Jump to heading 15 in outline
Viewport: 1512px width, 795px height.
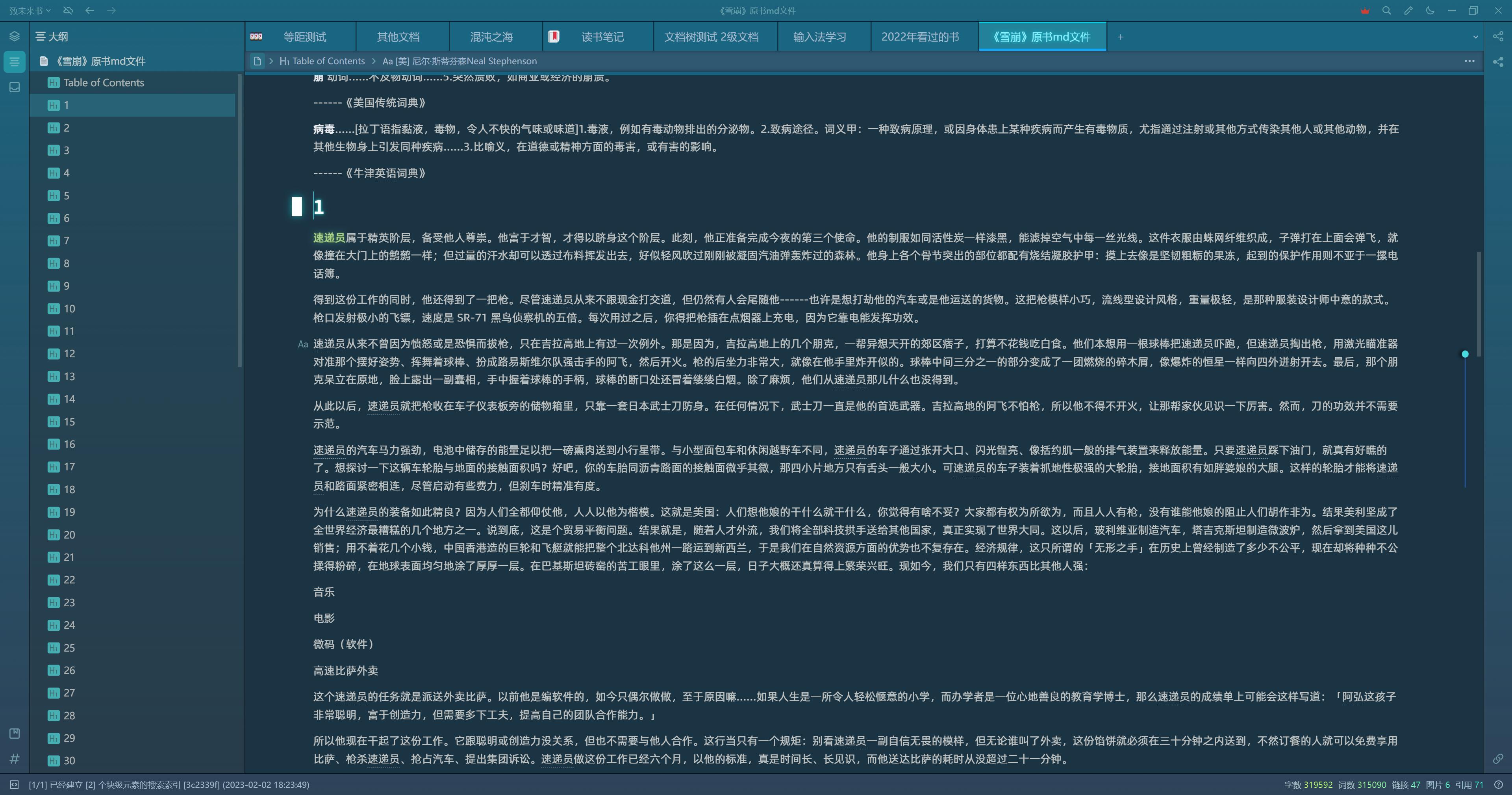pos(69,422)
